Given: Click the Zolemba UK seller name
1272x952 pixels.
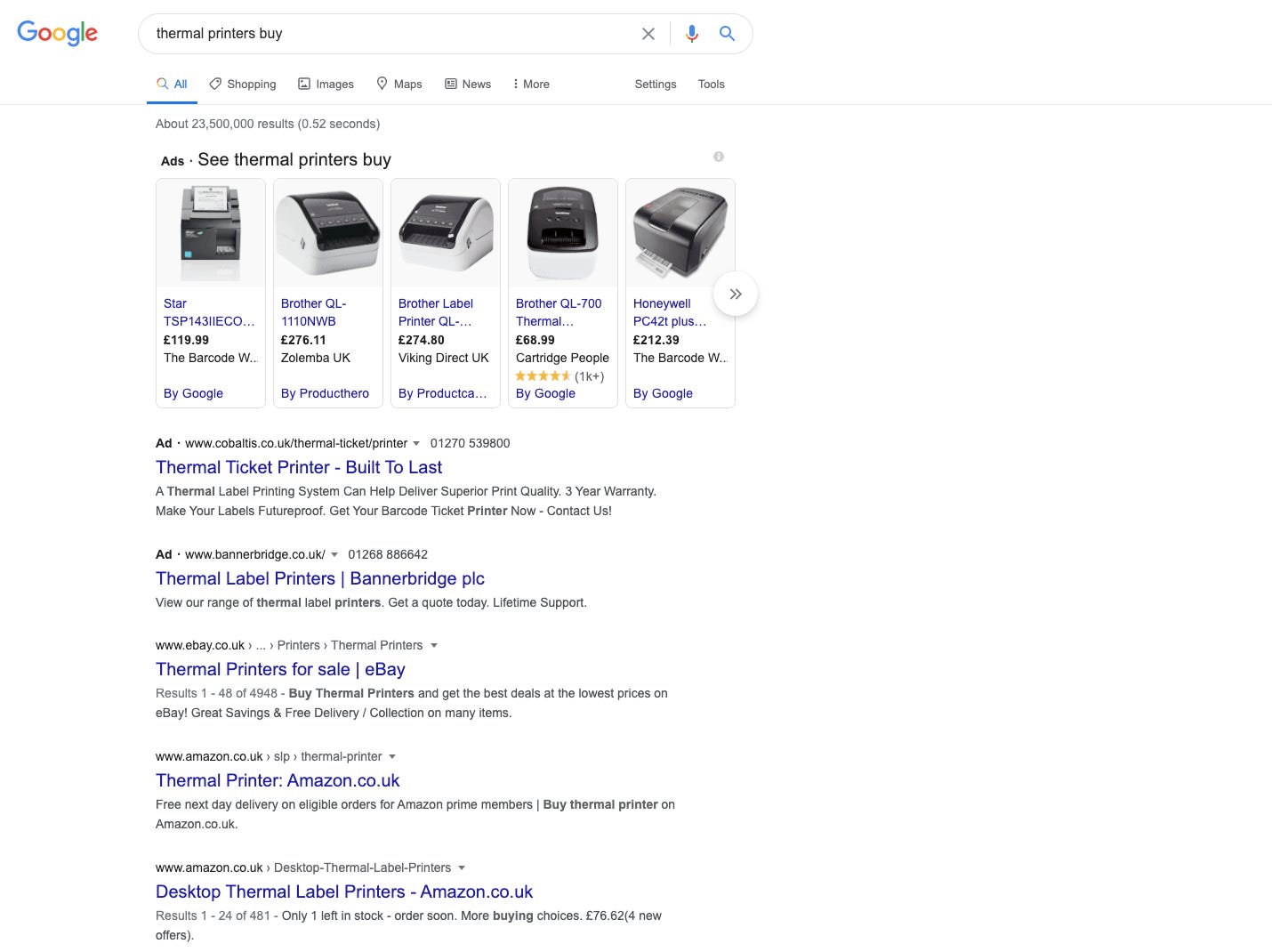Looking at the screenshot, I should pyautogui.click(x=316, y=358).
